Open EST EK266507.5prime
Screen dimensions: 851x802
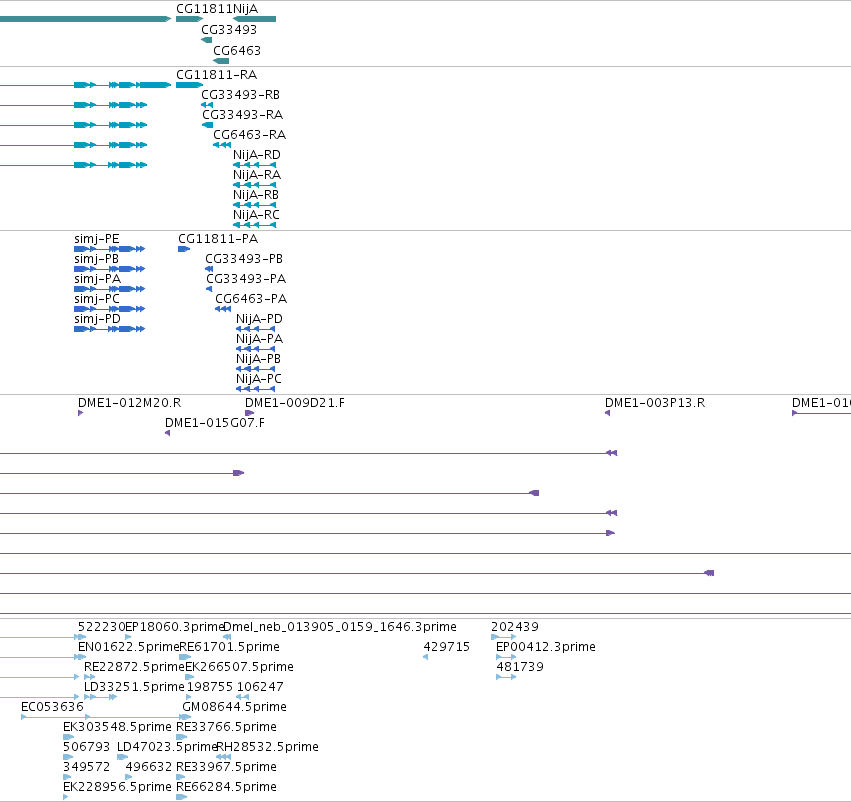(239, 667)
